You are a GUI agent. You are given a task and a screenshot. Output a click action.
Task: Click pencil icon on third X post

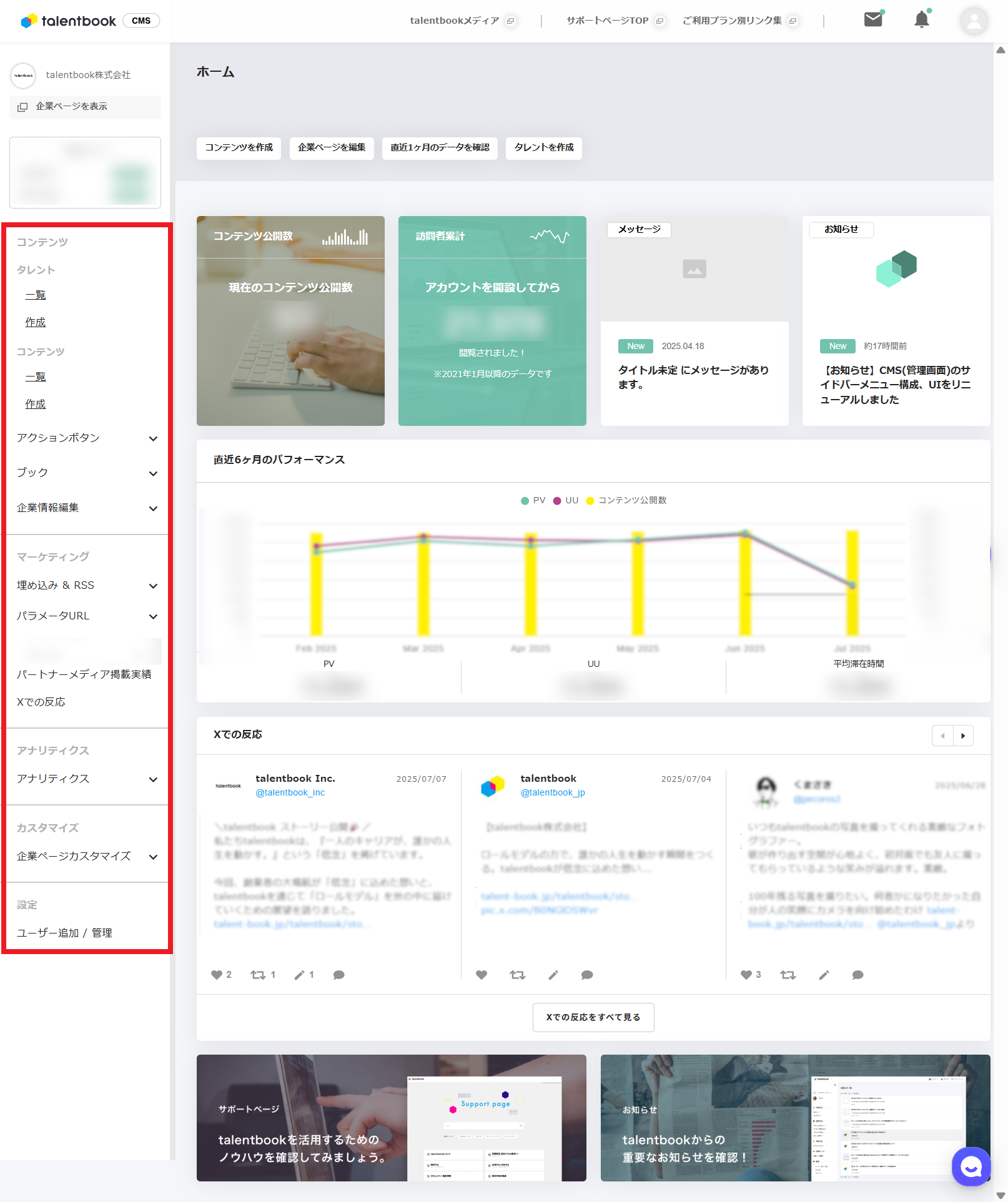pos(824,975)
